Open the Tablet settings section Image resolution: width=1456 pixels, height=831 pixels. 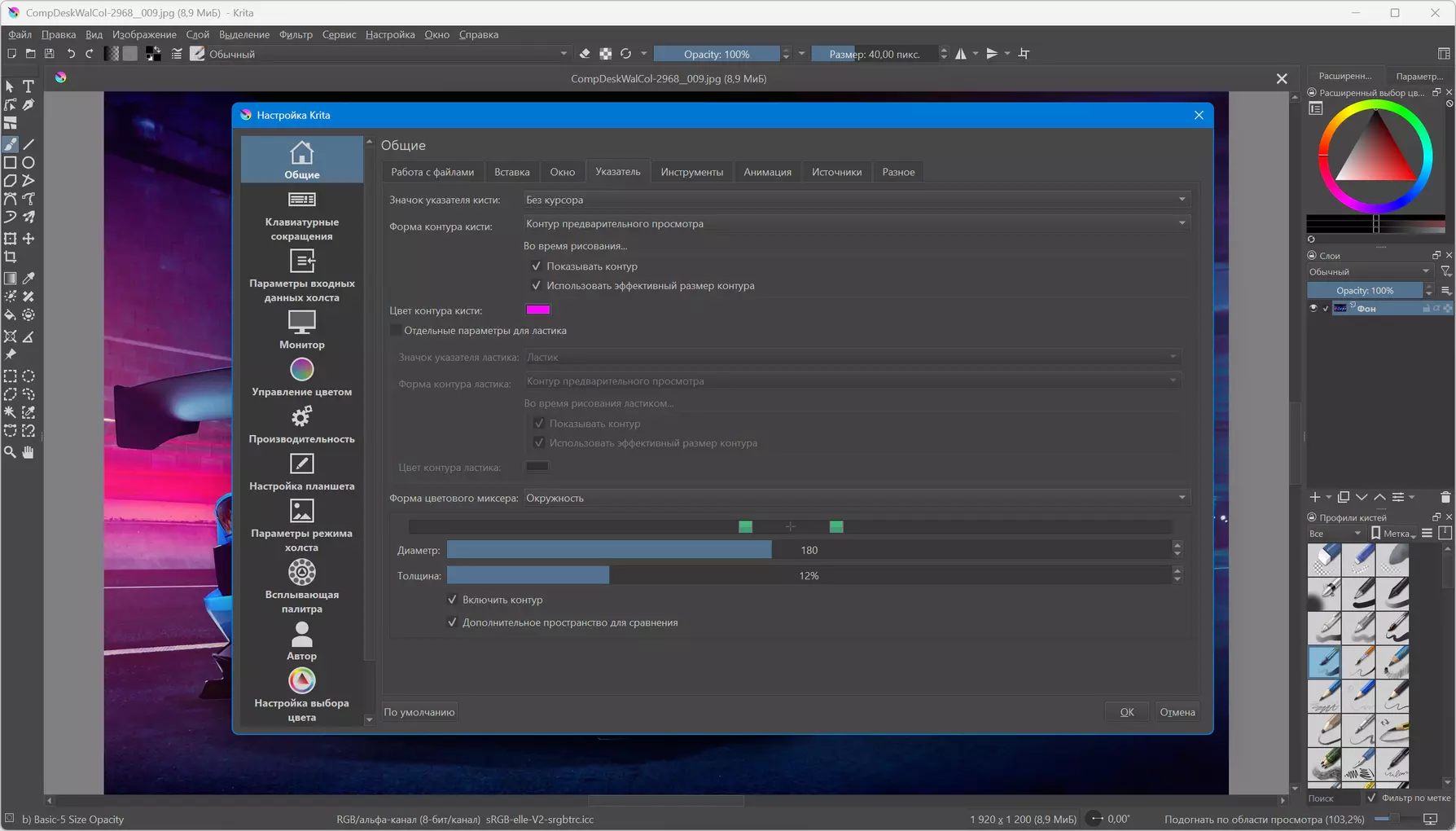tap(301, 473)
